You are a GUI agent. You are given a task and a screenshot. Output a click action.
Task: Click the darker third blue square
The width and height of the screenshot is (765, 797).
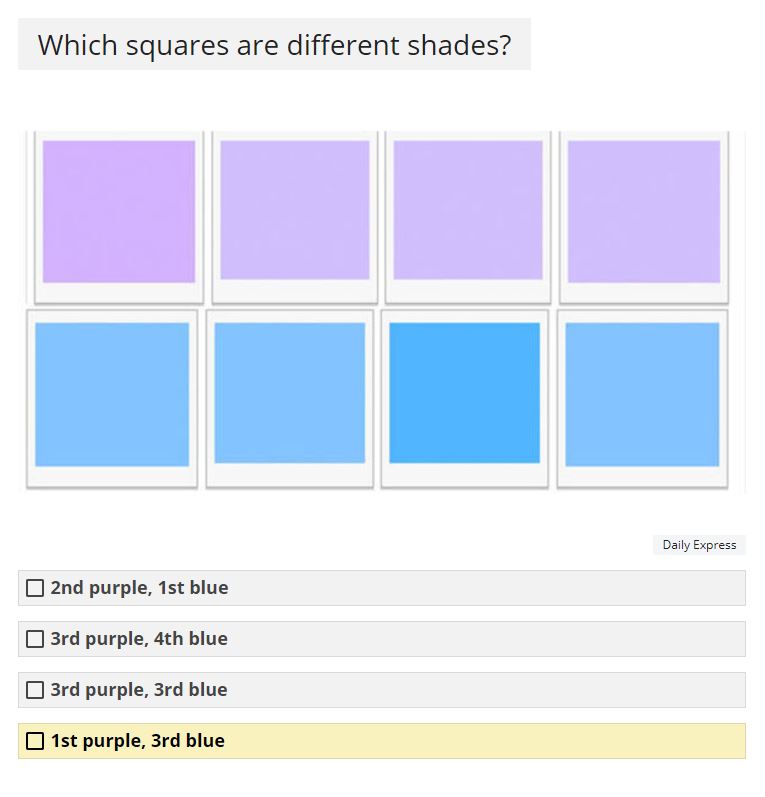[465, 393]
